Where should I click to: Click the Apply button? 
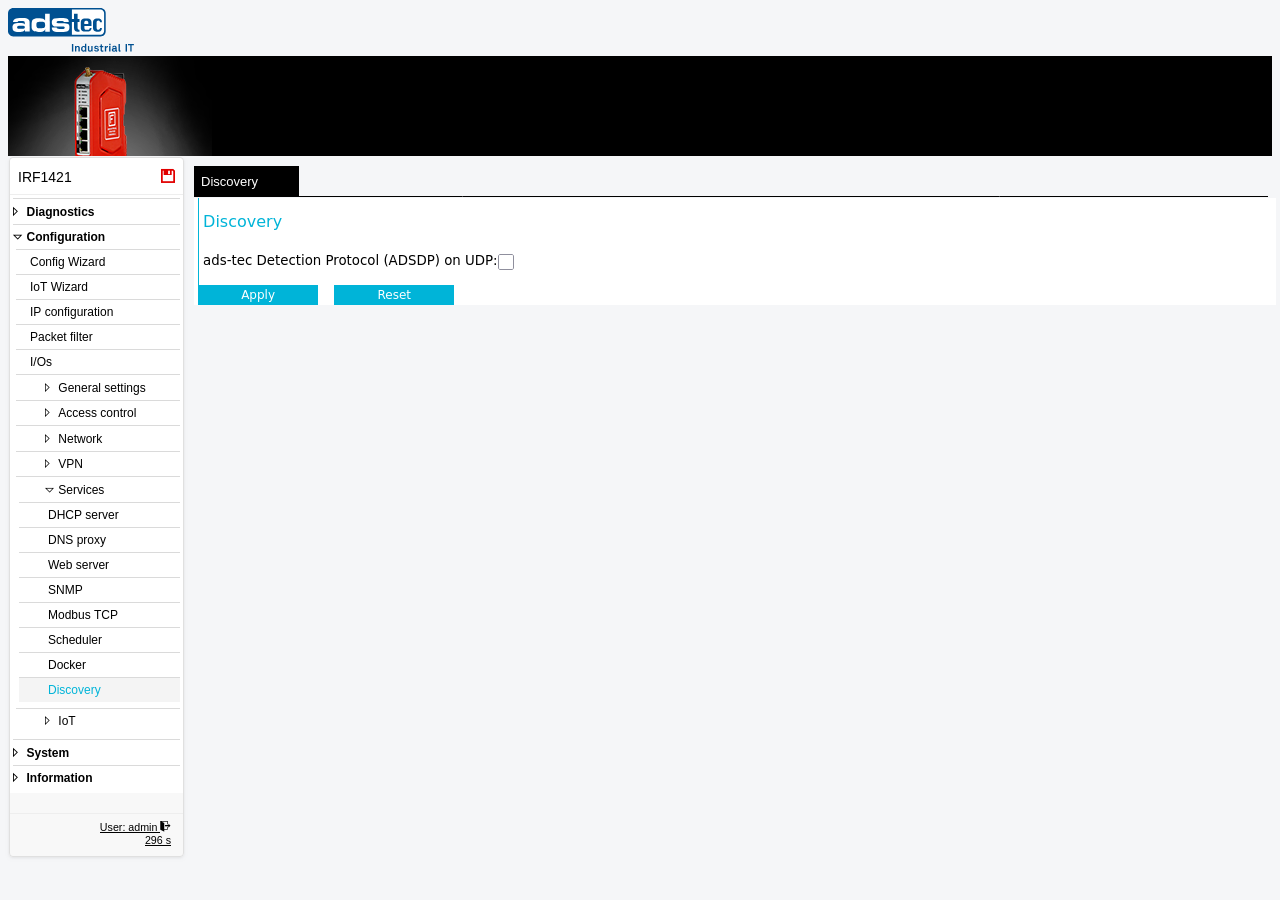[x=258, y=295]
